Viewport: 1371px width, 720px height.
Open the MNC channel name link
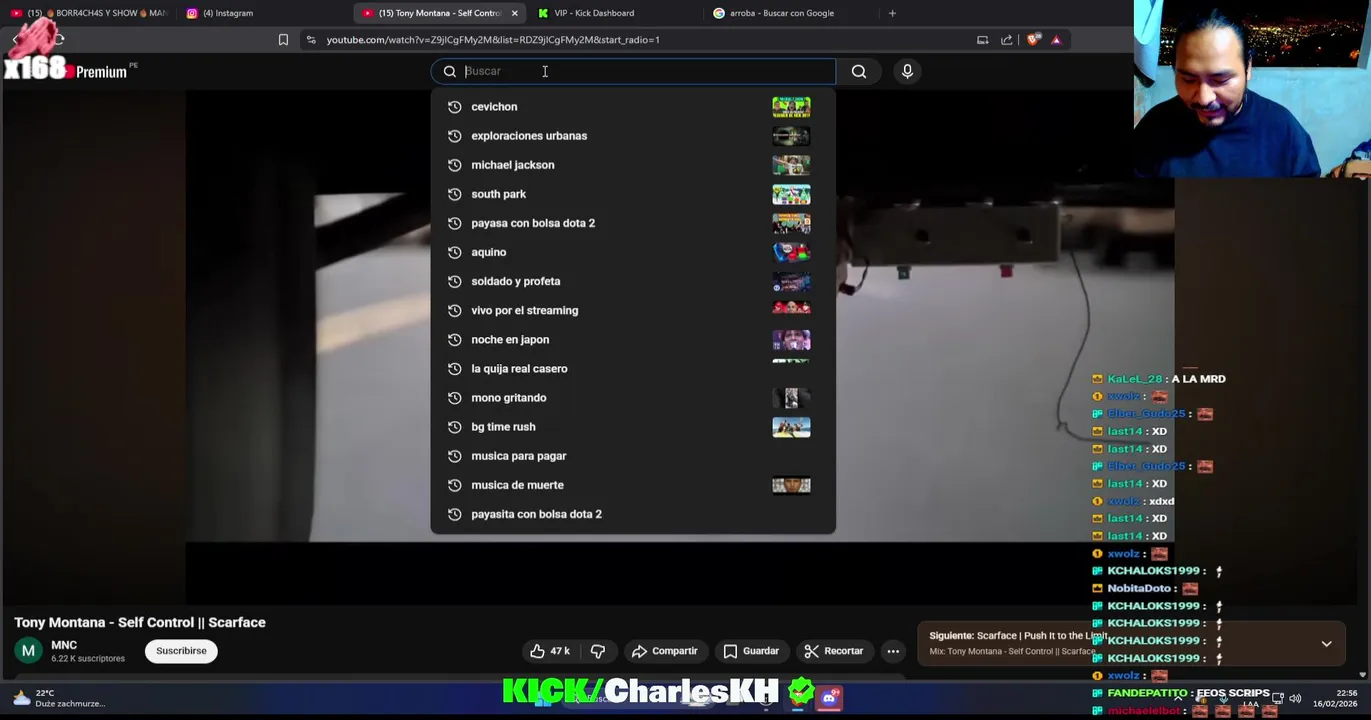point(64,645)
